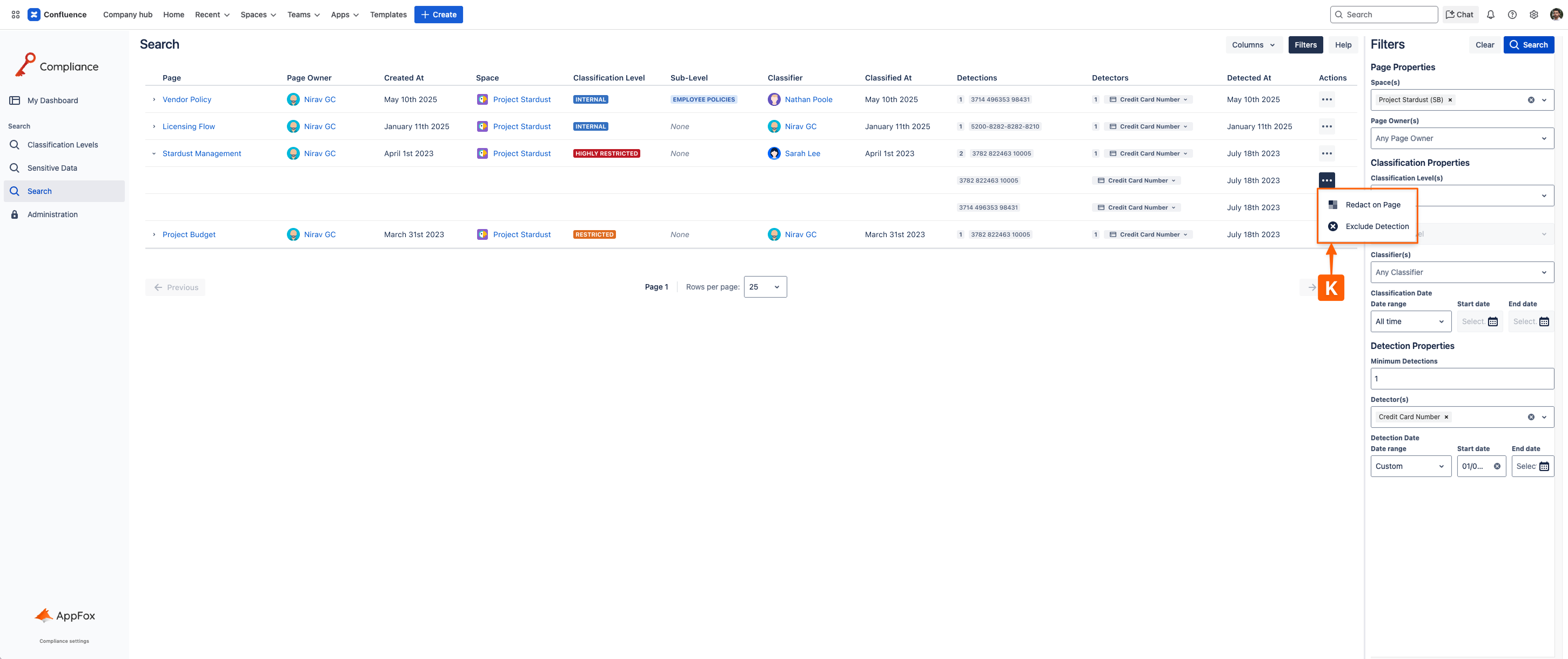Click the Minimum Detections input field
The width and height of the screenshot is (1568, 659).
click(x=1462, y=379)
